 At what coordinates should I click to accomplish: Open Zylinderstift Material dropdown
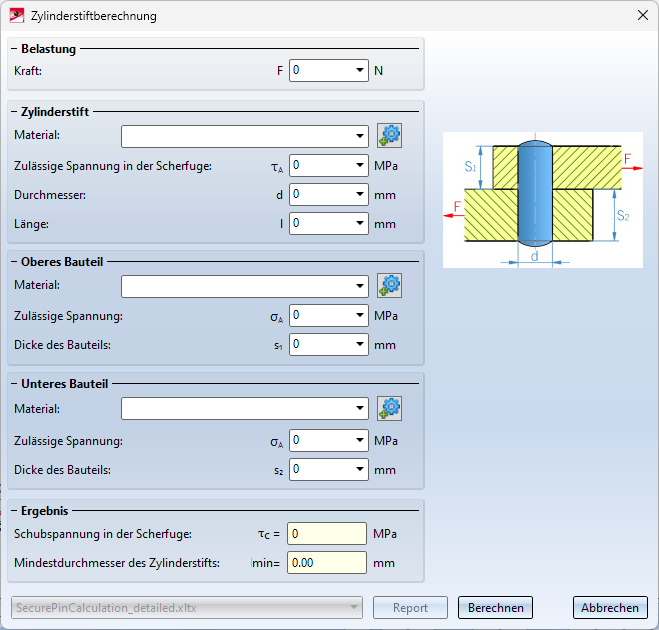tap(360, 136)
